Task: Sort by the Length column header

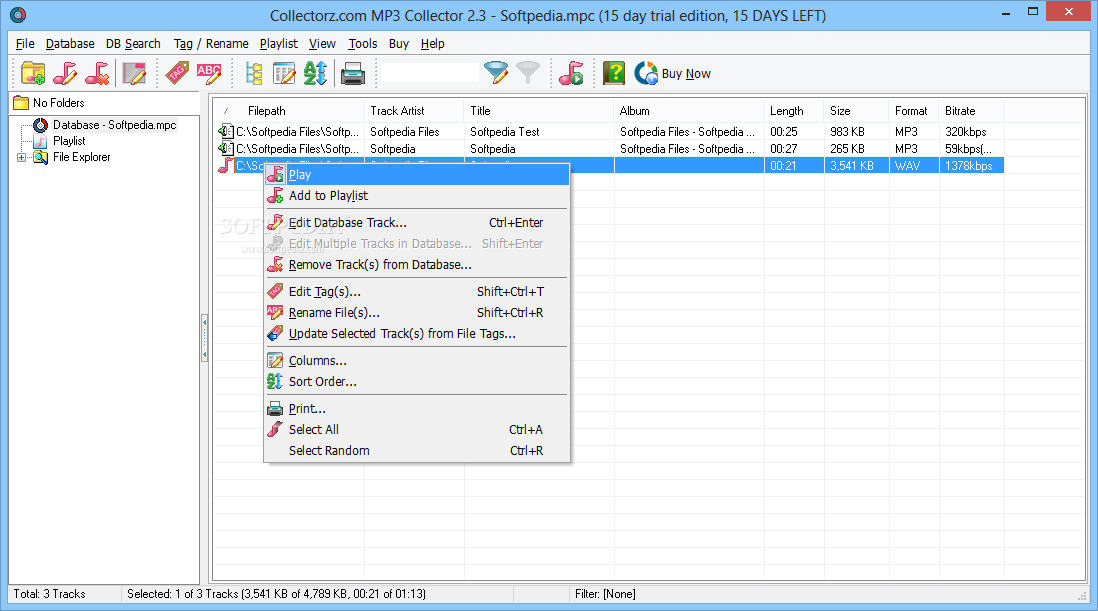Action: [x=794, y=111]
